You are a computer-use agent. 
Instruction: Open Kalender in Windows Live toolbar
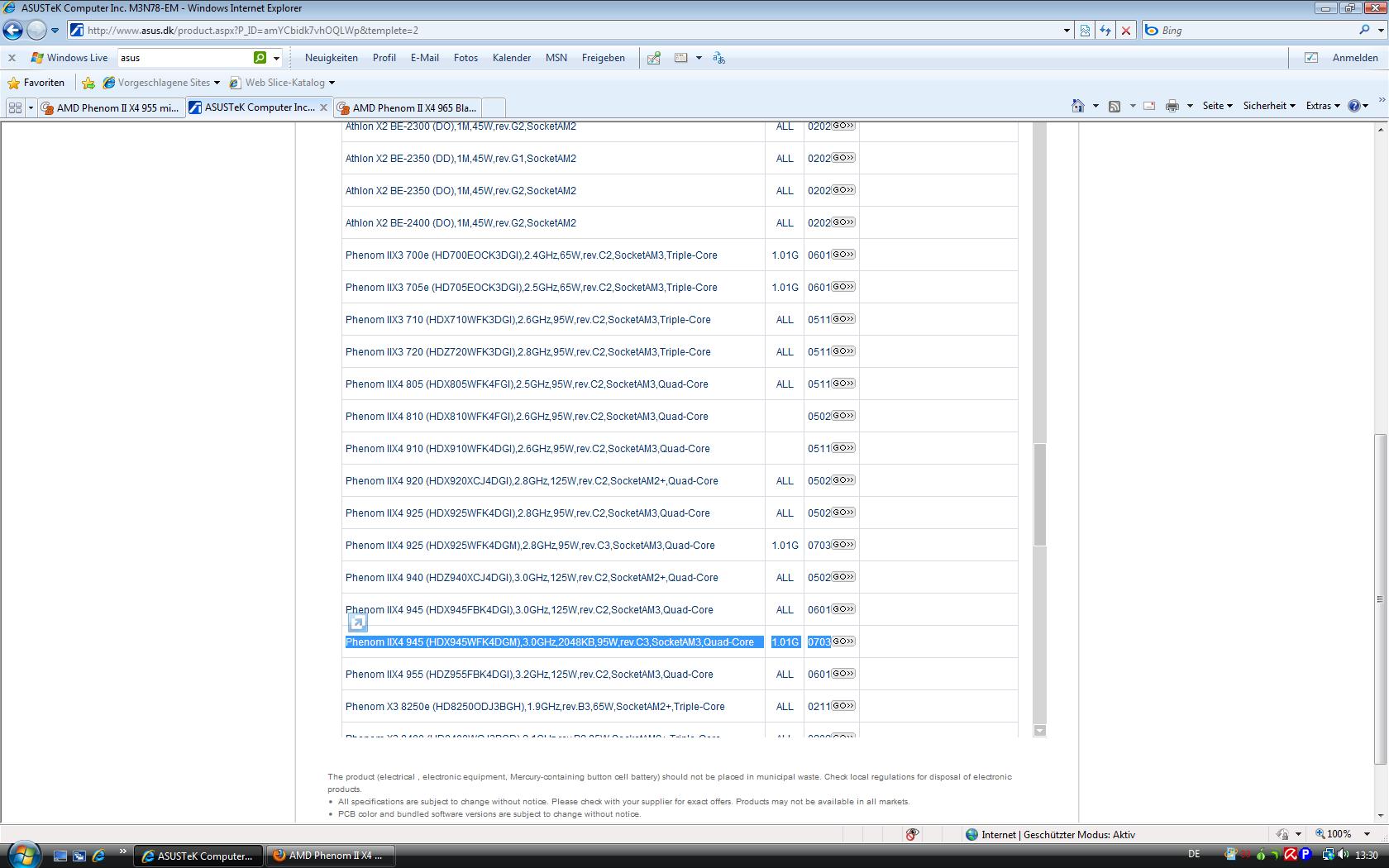tap(512, 58)
